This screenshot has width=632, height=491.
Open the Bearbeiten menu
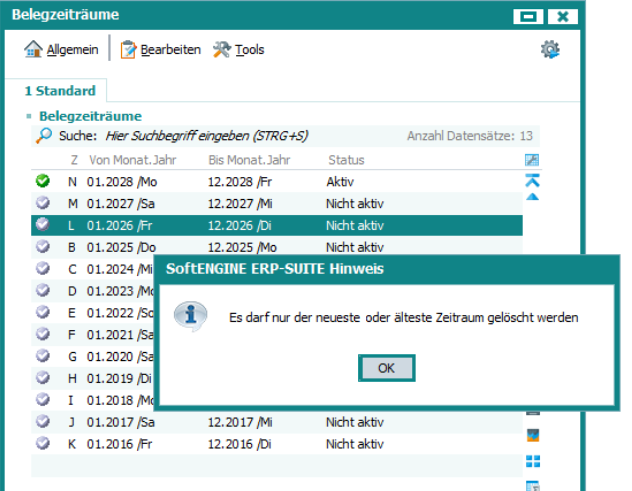pyautogui.click(x=160, y=49)
